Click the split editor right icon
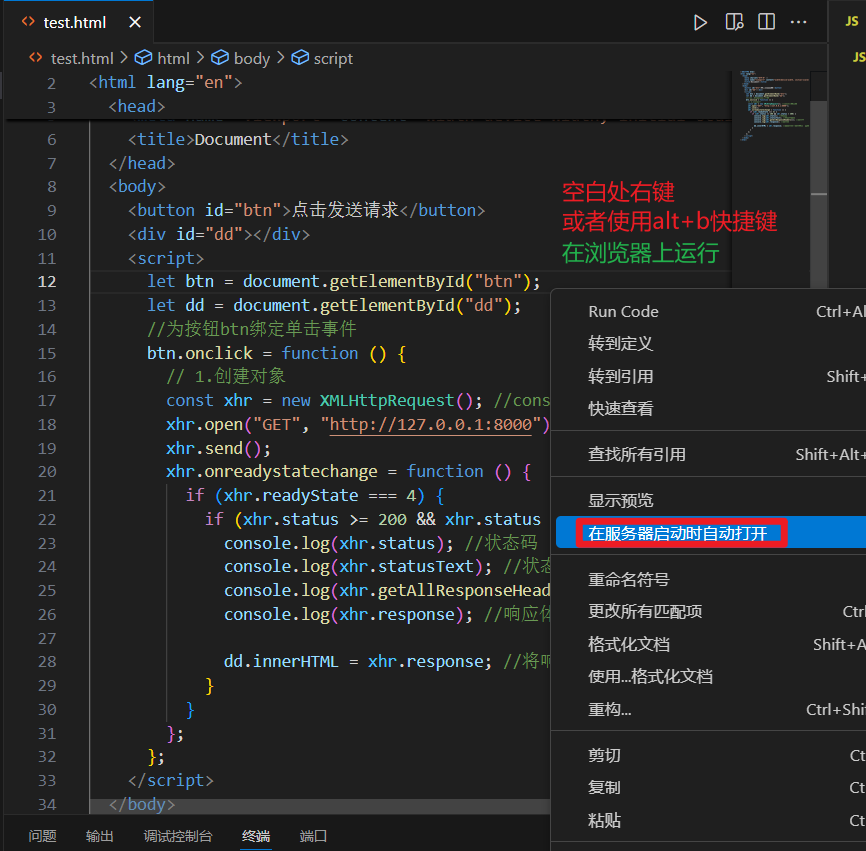The width and height of the screenshot is (866, 851). (766, 22)
